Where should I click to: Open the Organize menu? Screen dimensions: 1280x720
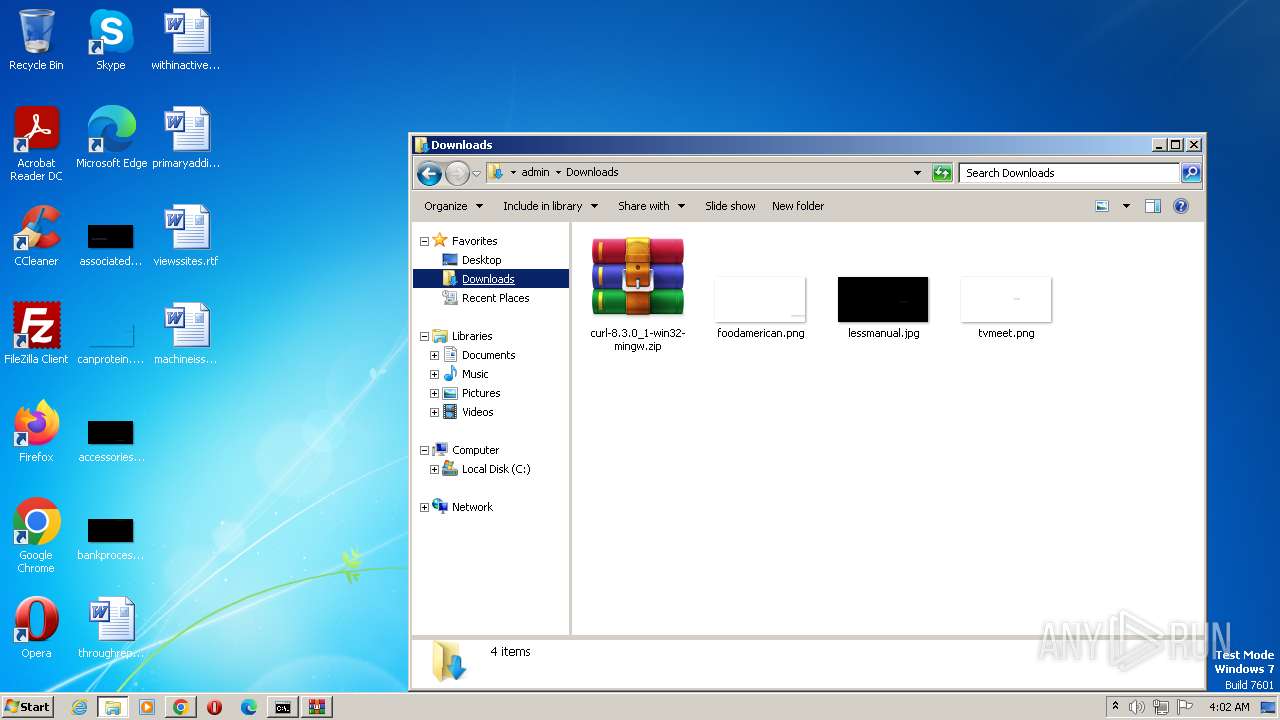(453, 206)
